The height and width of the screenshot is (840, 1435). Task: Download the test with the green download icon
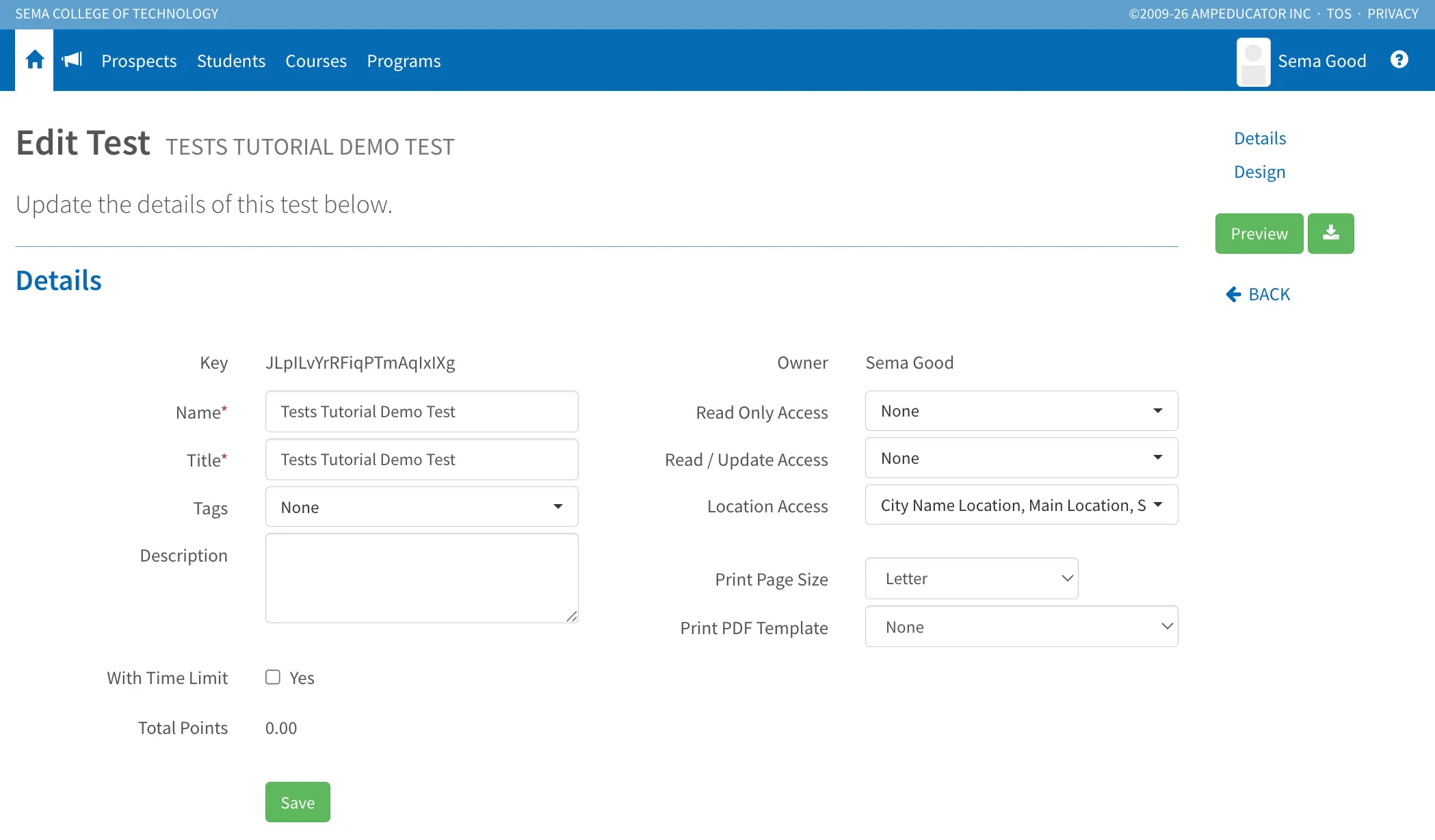click(x=1330, y=233)
